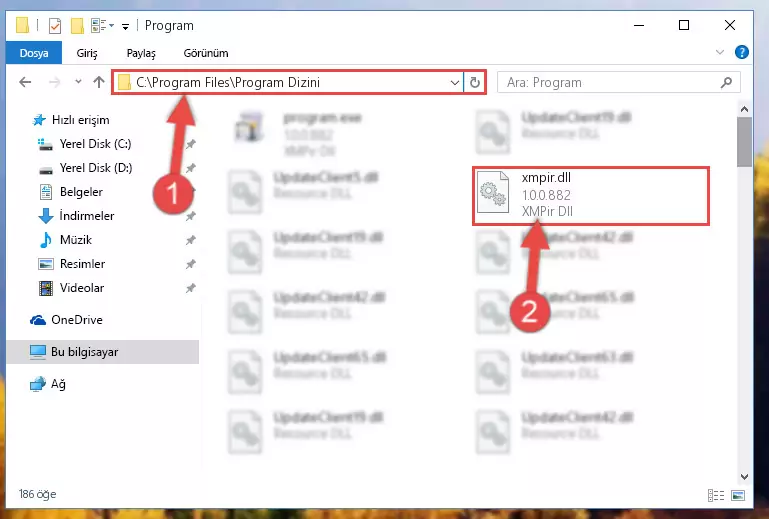Click the Refresh button beside address bar
Viewport: 769px width, 519px height.
(474, 82)
